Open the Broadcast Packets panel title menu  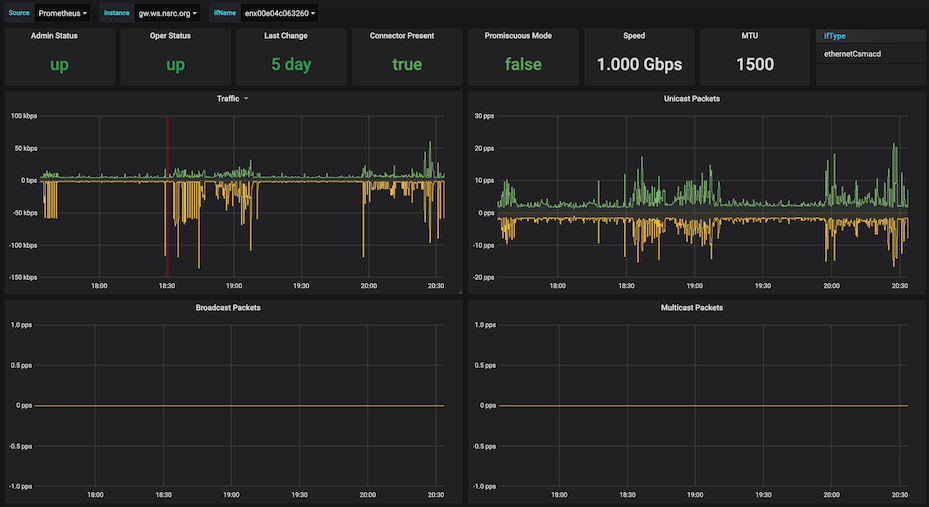[x=228, y=307]
